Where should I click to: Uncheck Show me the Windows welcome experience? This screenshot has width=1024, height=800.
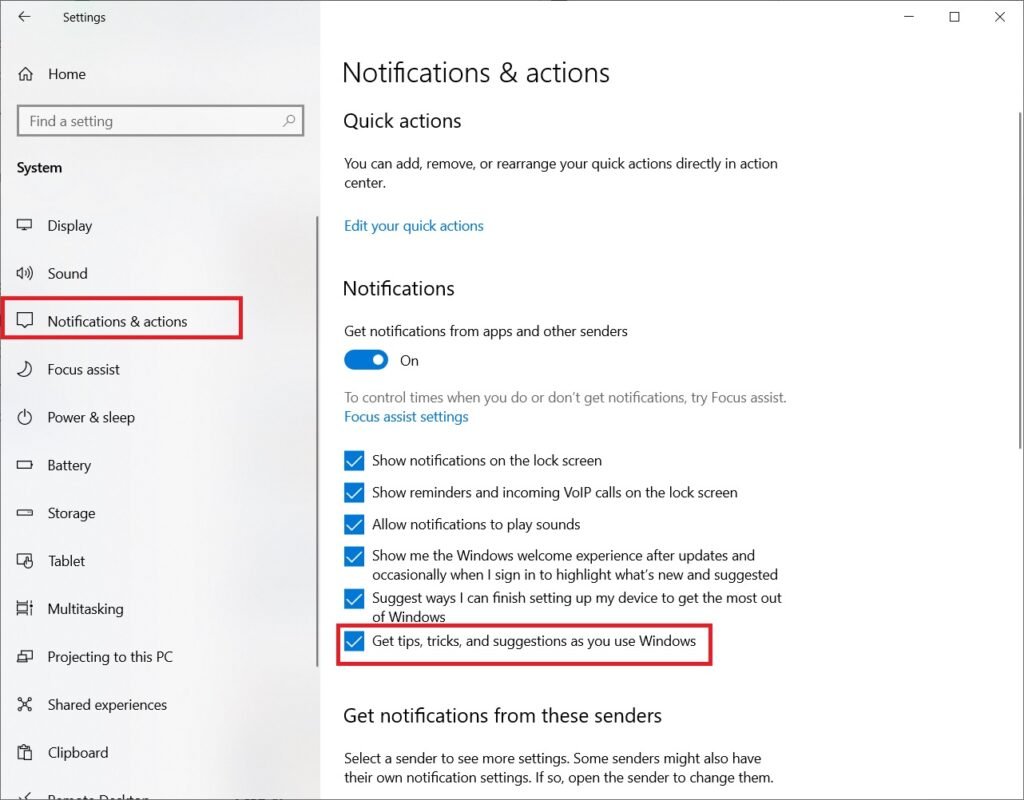coord(354,556)
